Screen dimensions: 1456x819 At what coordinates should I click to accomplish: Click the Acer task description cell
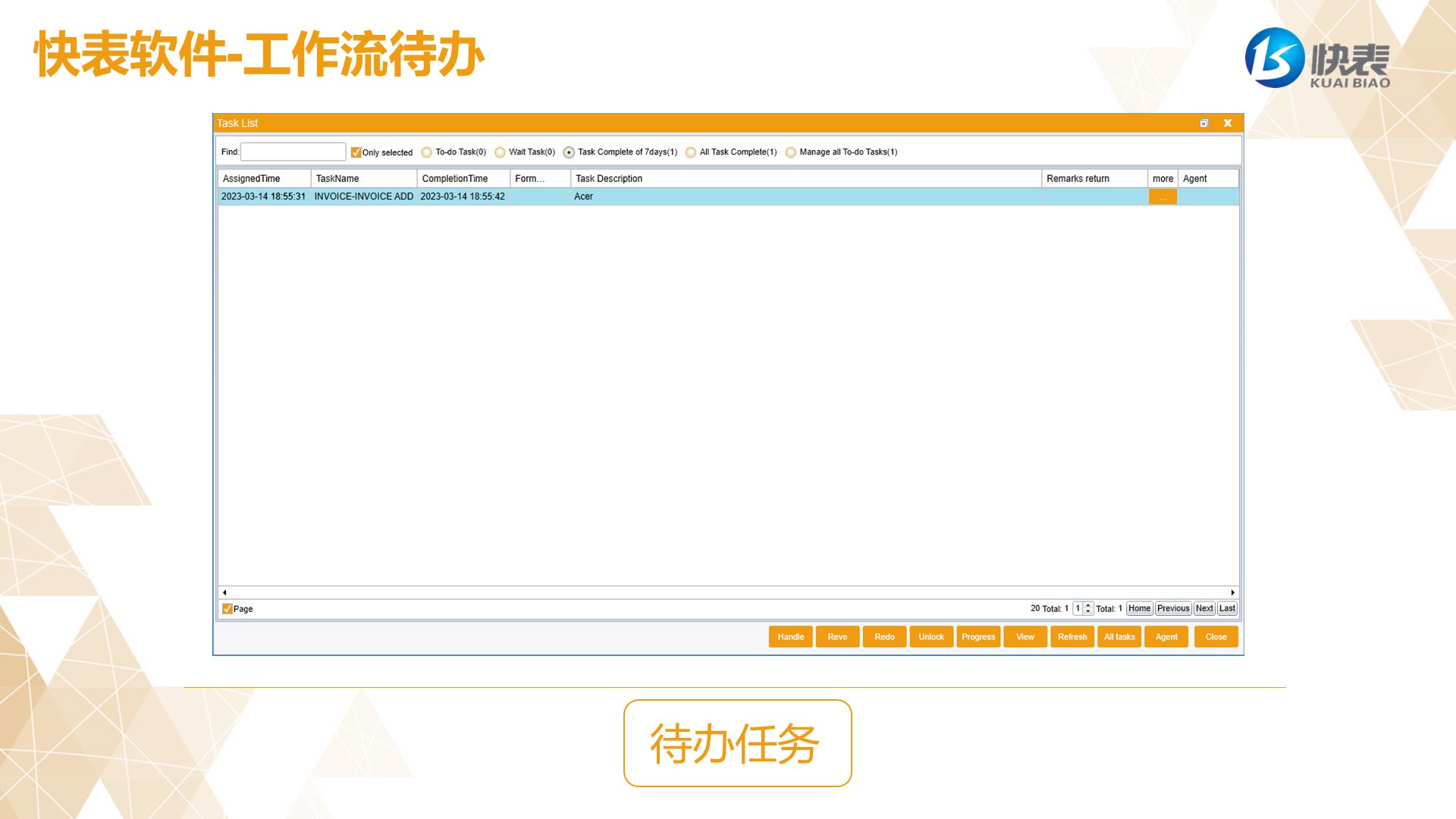806,196
